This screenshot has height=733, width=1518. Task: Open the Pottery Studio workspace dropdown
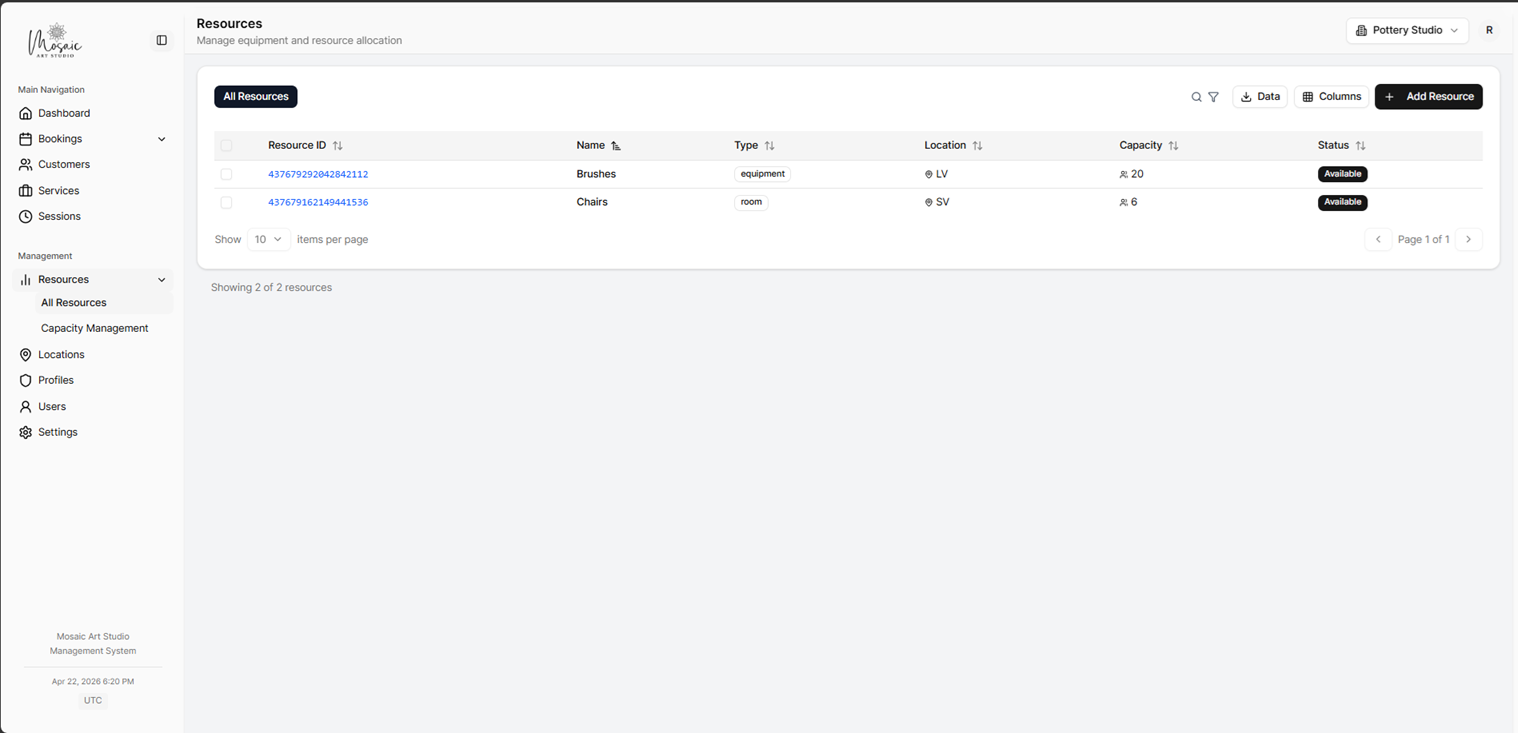(1407, 30)
